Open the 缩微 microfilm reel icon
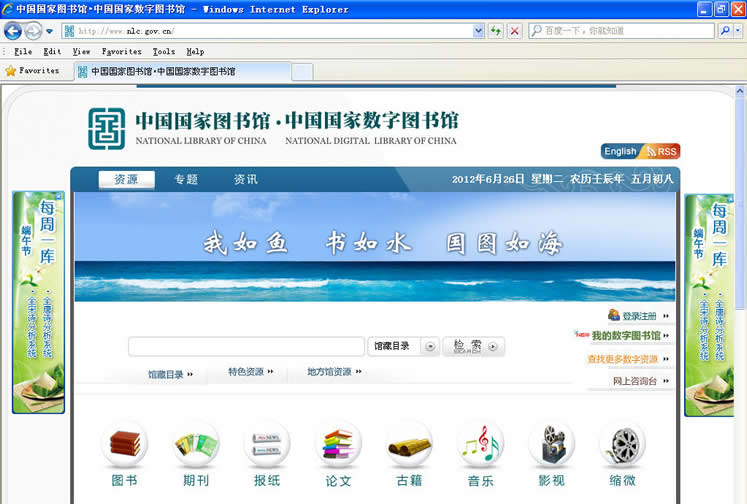747x504 pixels. (623, 444)
